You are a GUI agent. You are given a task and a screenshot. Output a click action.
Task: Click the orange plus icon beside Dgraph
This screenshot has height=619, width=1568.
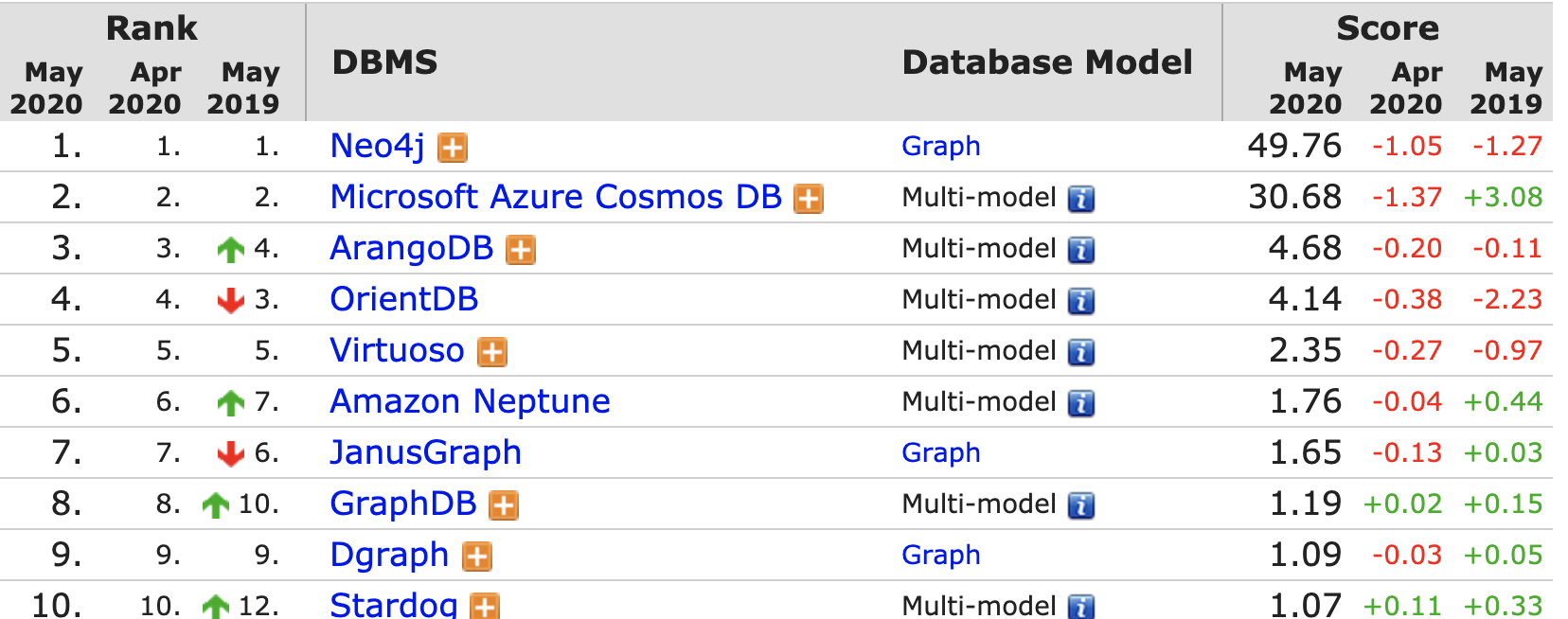pyautogui.click(x=477, y=557)
